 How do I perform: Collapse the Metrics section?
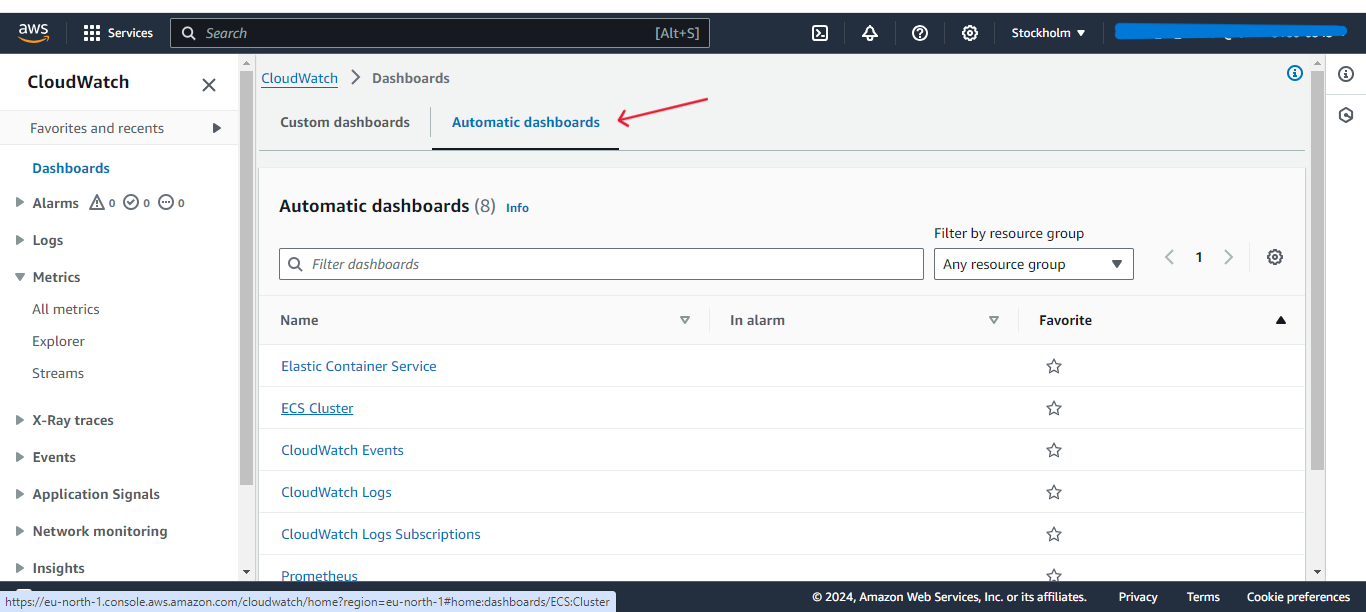click(x=20, y=277)
